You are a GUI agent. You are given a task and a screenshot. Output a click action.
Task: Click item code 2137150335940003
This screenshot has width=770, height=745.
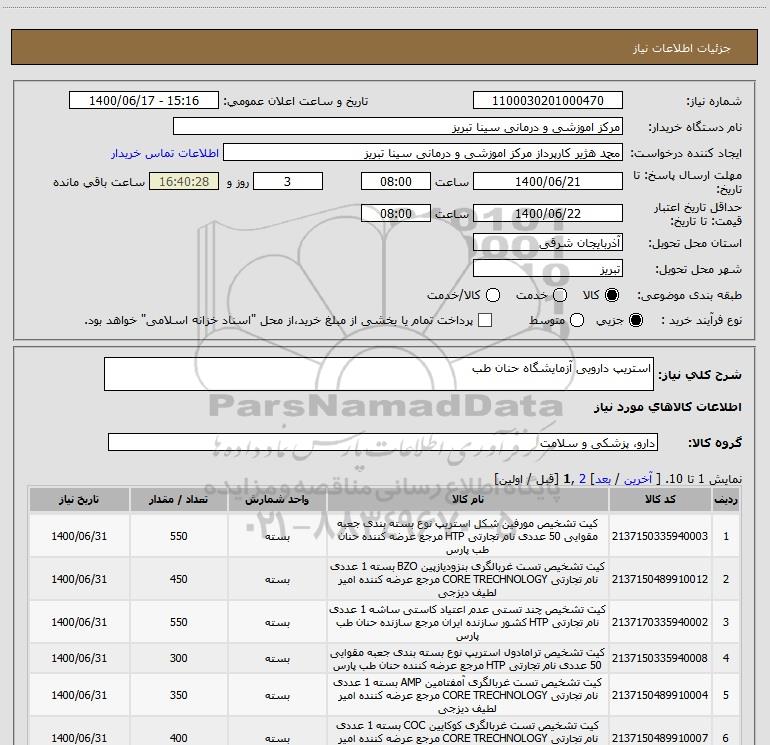660,536
